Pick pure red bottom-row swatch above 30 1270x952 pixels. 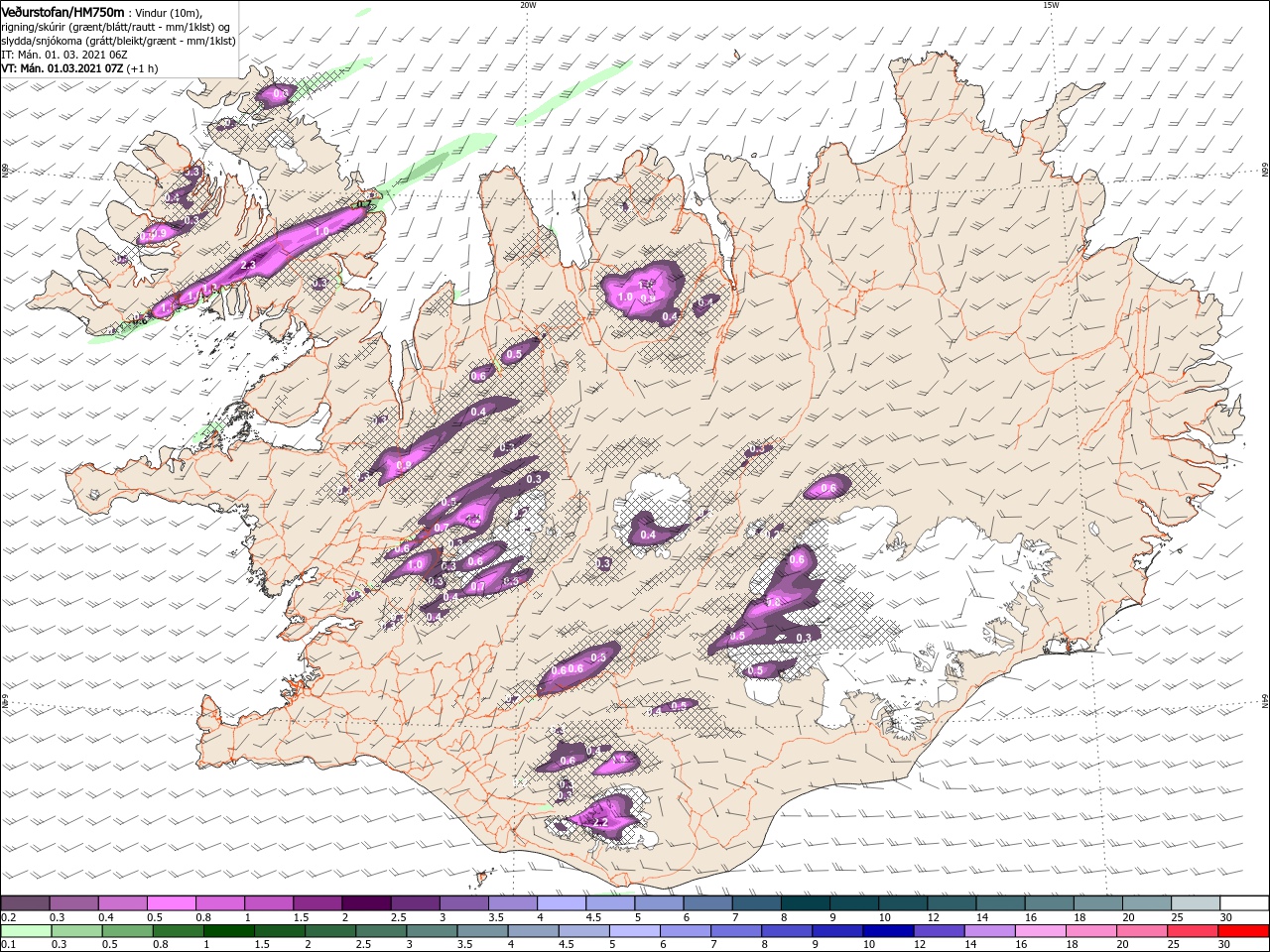tap(1244, 930)
